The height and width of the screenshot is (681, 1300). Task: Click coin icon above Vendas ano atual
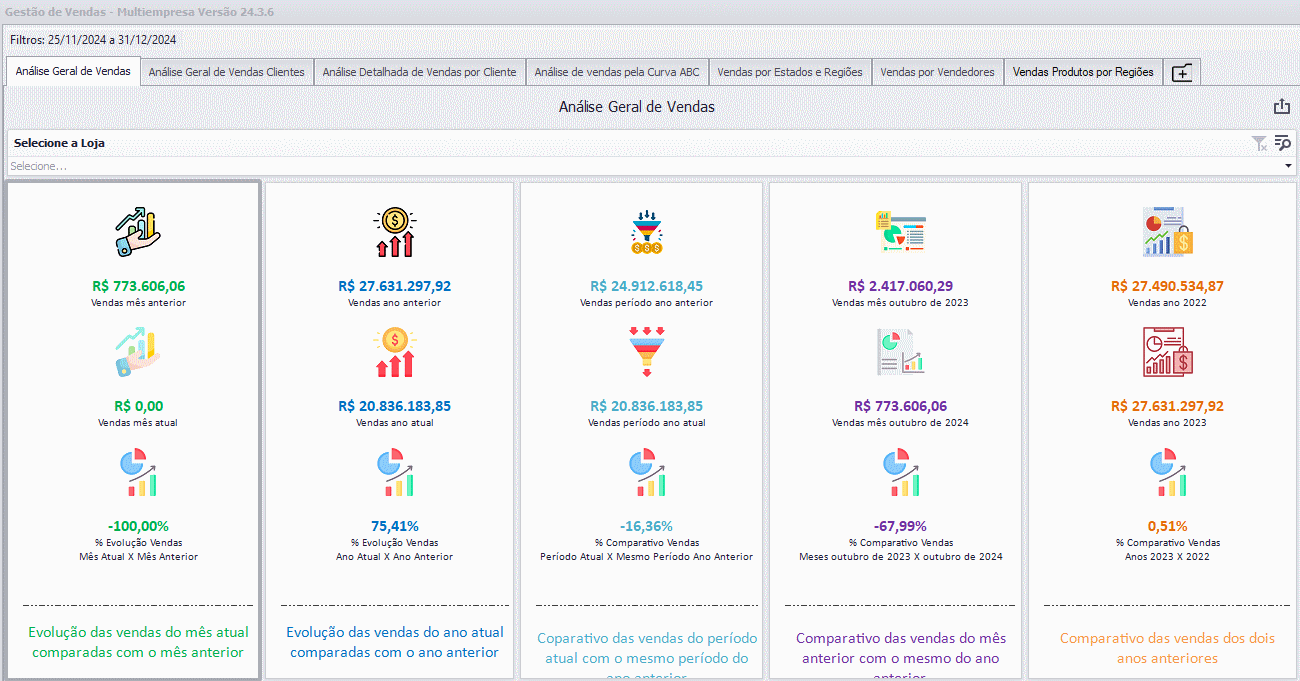click(x=395, y=354)
